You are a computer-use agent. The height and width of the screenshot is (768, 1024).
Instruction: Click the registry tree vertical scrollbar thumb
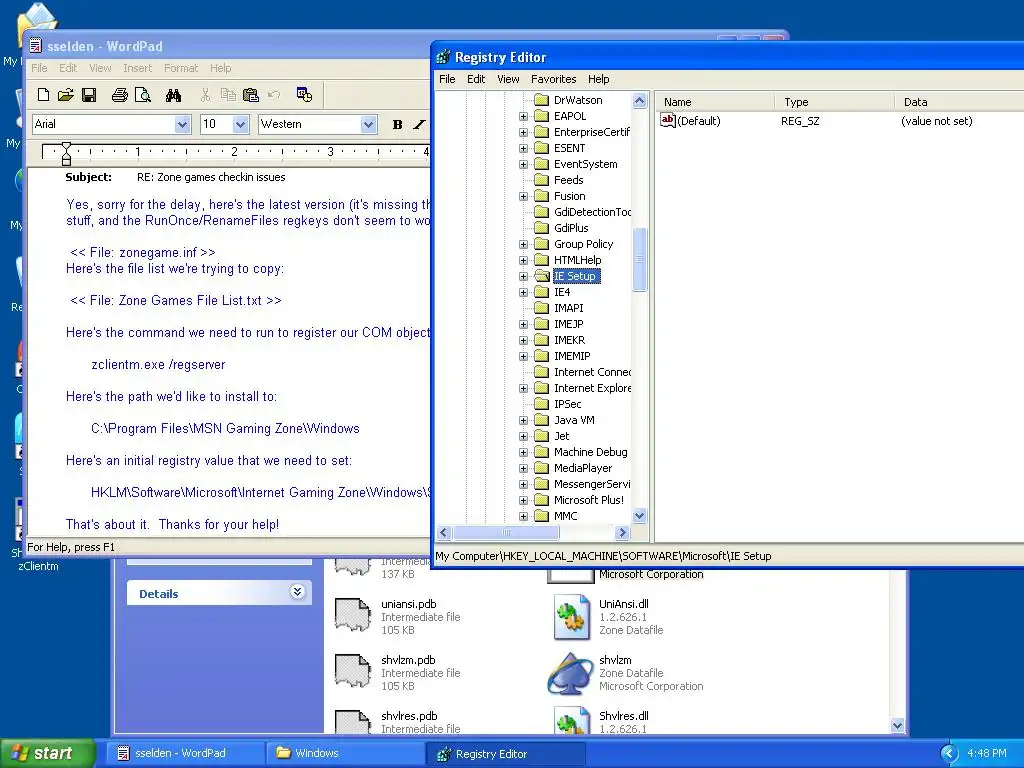click(x=639, y=259)
